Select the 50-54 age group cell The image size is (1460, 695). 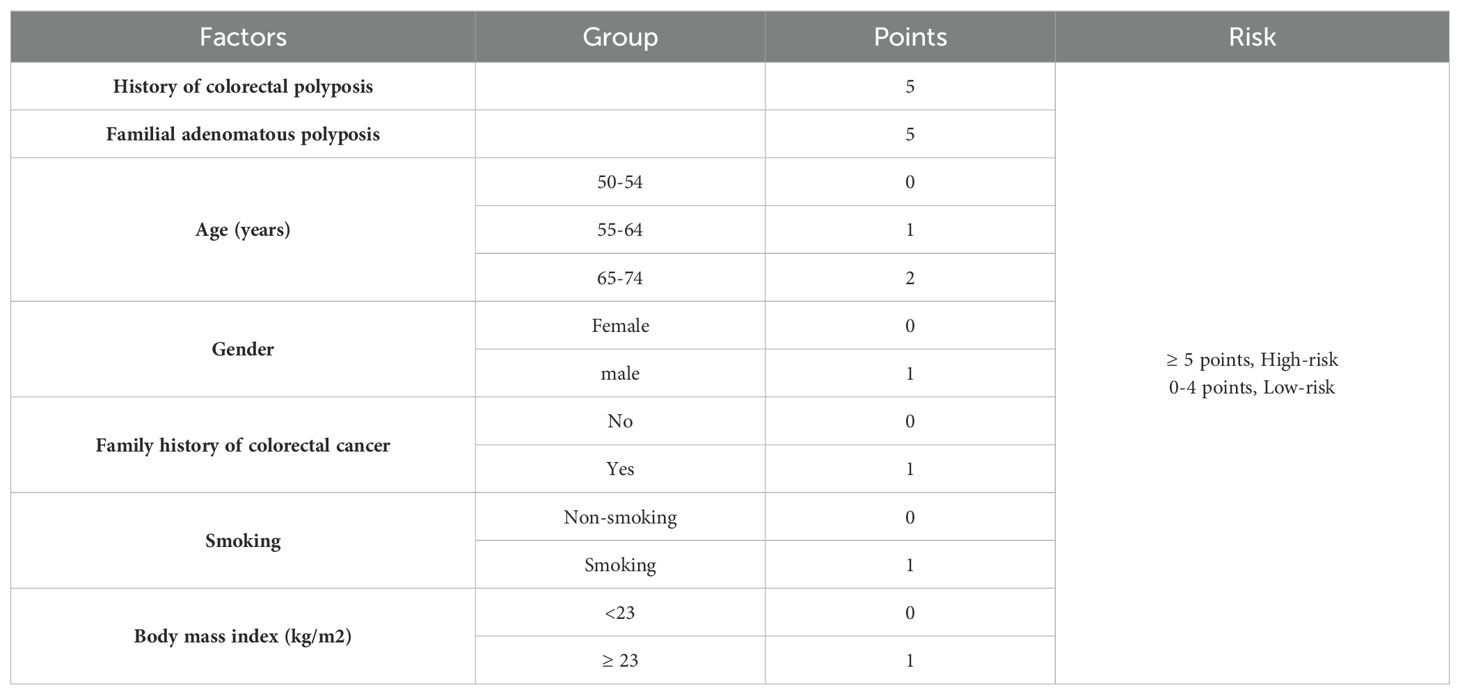[620, 182]
